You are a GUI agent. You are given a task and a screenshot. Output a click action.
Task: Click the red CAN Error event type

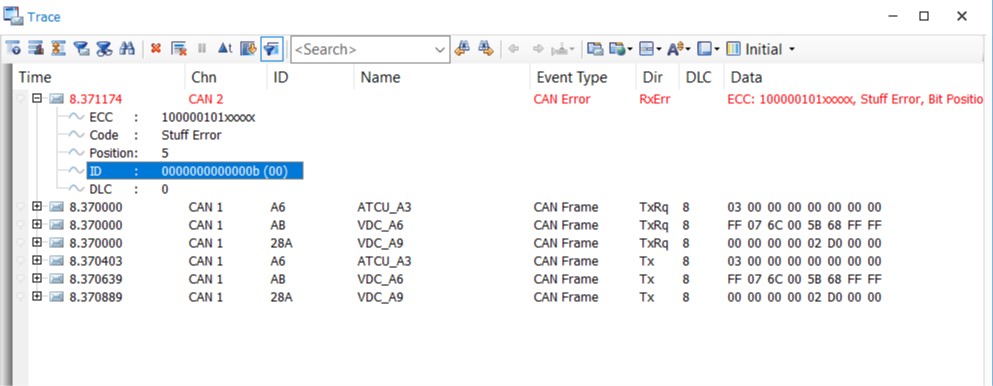click(562, 99)
